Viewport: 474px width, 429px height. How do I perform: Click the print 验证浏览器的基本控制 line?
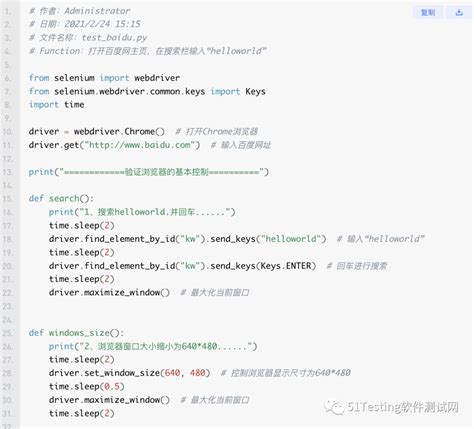[x=149, y=172]
